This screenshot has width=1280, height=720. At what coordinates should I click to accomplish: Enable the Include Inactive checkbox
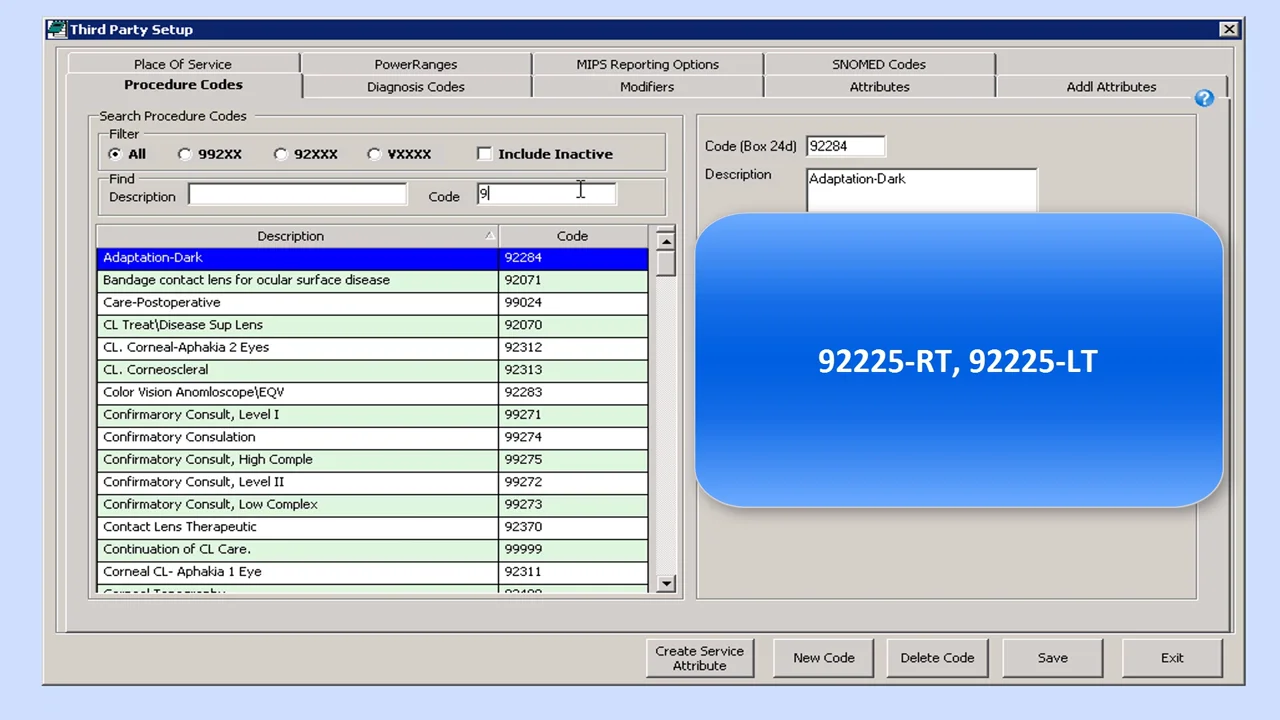click(x=485, y=154)
